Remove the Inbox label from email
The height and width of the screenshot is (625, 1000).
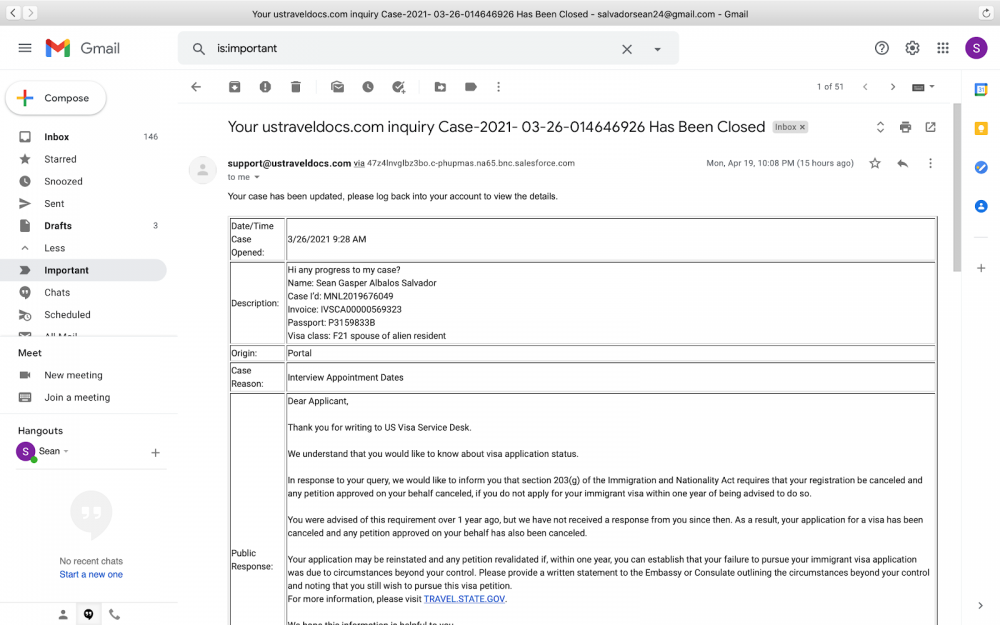point(802,127)
